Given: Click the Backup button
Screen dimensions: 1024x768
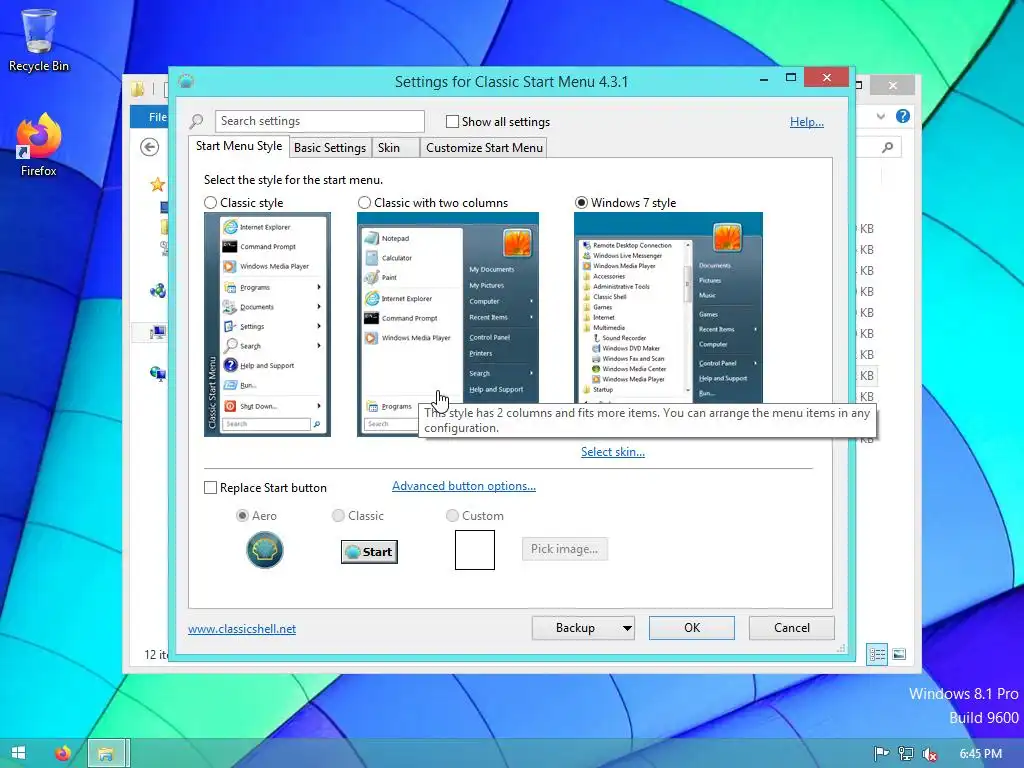Looking at the screenshot, I should click(x=575, y=628).
